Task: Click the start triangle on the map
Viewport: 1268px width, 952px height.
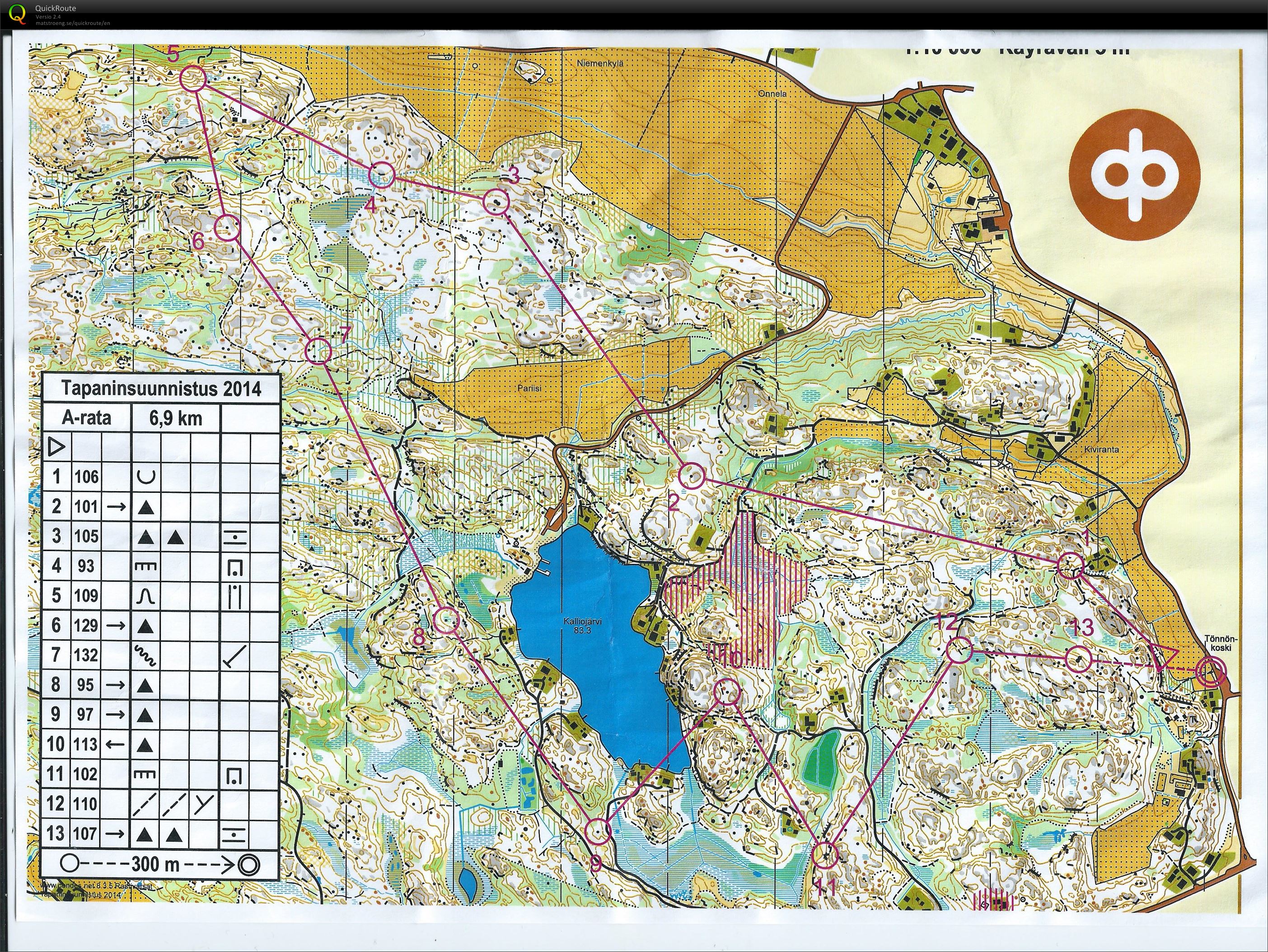Action: (1163, 656)
